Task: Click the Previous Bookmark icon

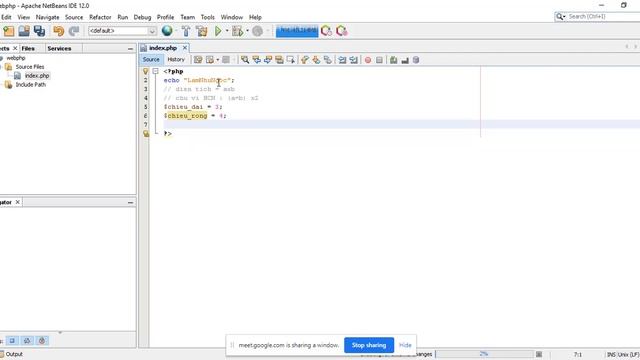Action: coord(304,60)
